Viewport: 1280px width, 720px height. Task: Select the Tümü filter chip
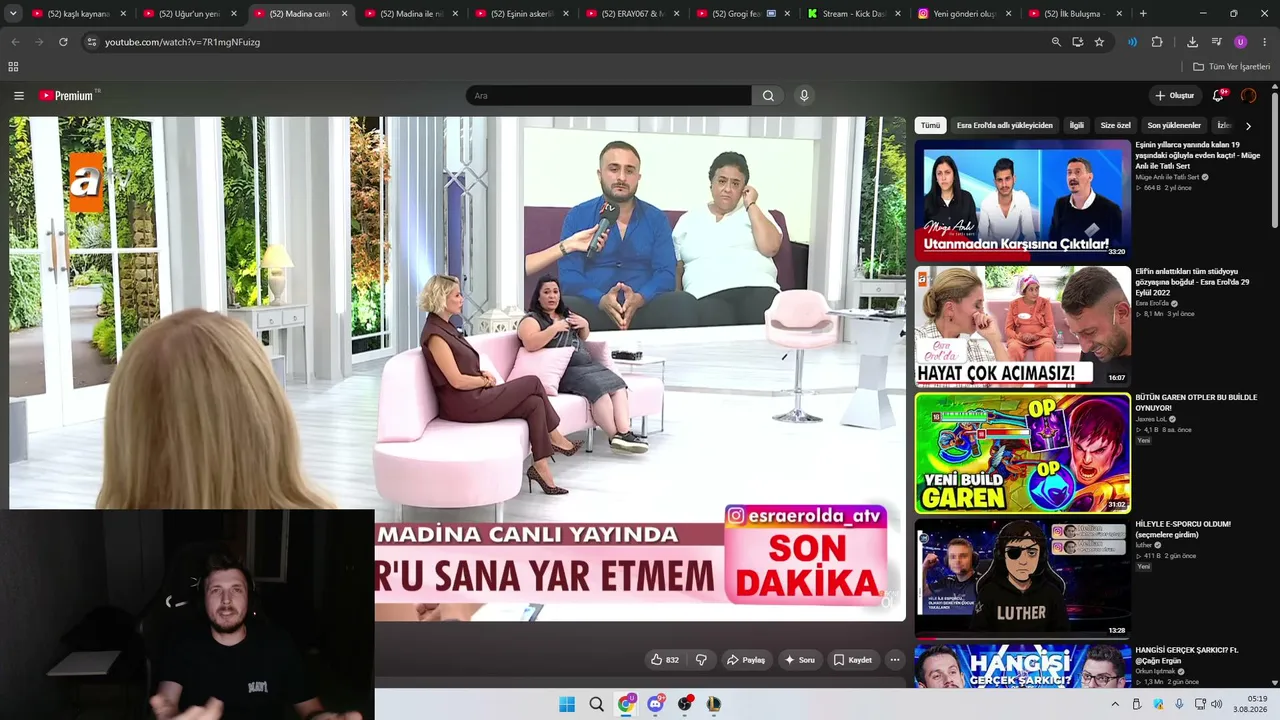click(x=930, y=126)
